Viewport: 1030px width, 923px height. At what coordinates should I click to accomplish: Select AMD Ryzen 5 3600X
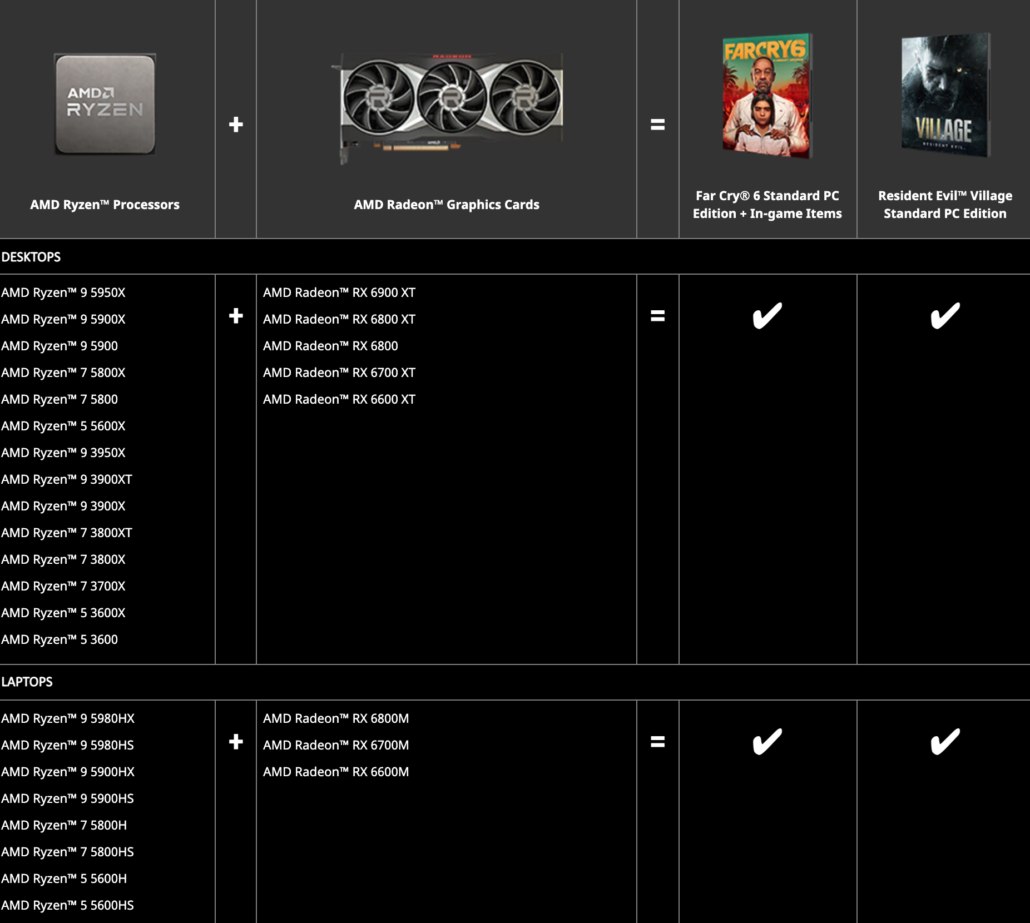click(x=63, y=613)
